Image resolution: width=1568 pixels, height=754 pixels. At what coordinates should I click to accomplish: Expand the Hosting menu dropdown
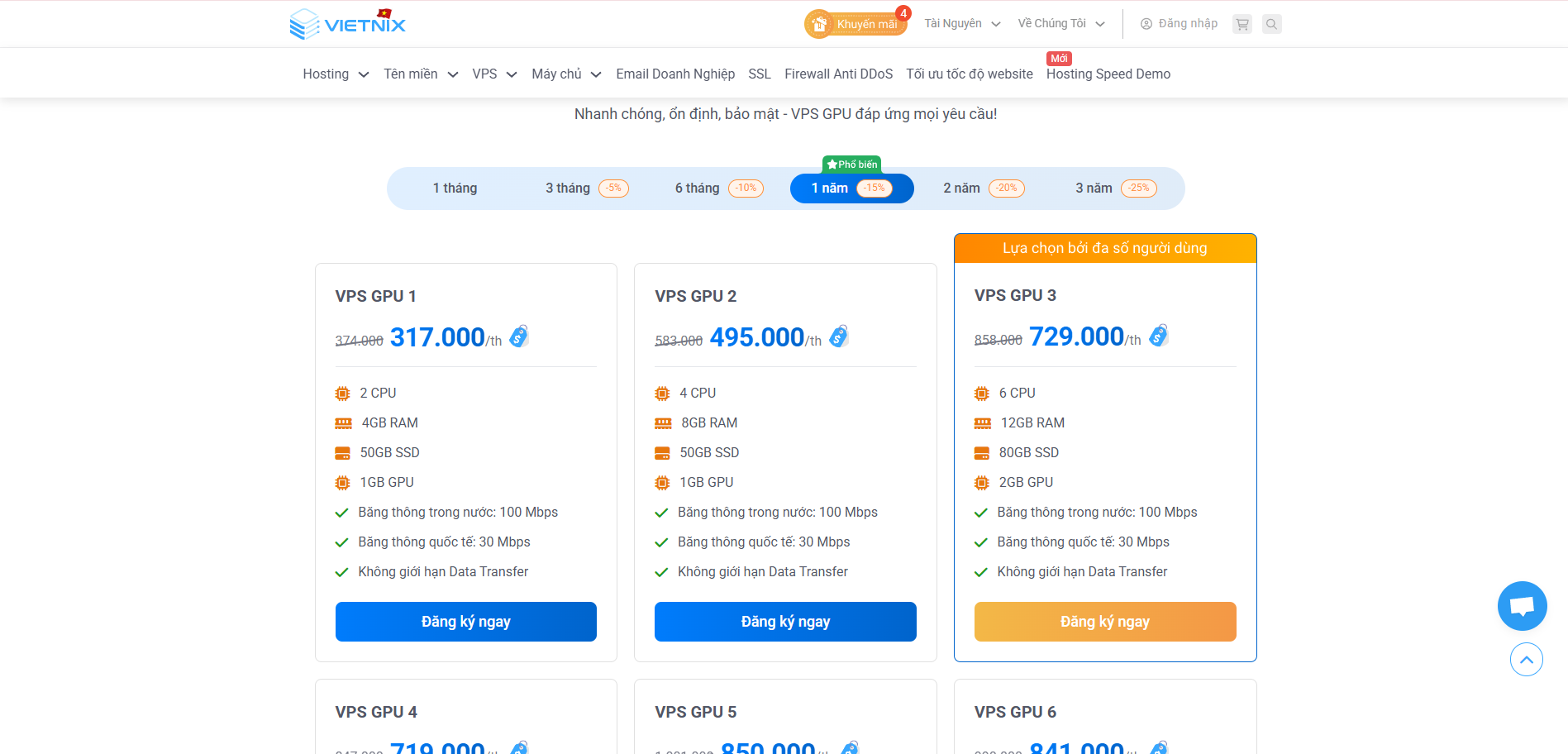coord(336,74)
